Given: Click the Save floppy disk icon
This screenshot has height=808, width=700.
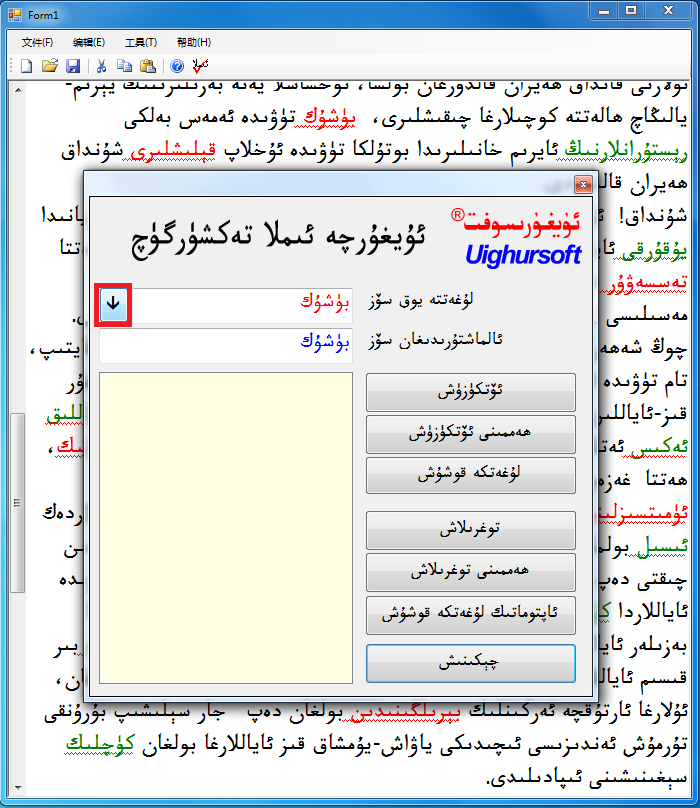Looking at the screenshot, I should point(73,66).
